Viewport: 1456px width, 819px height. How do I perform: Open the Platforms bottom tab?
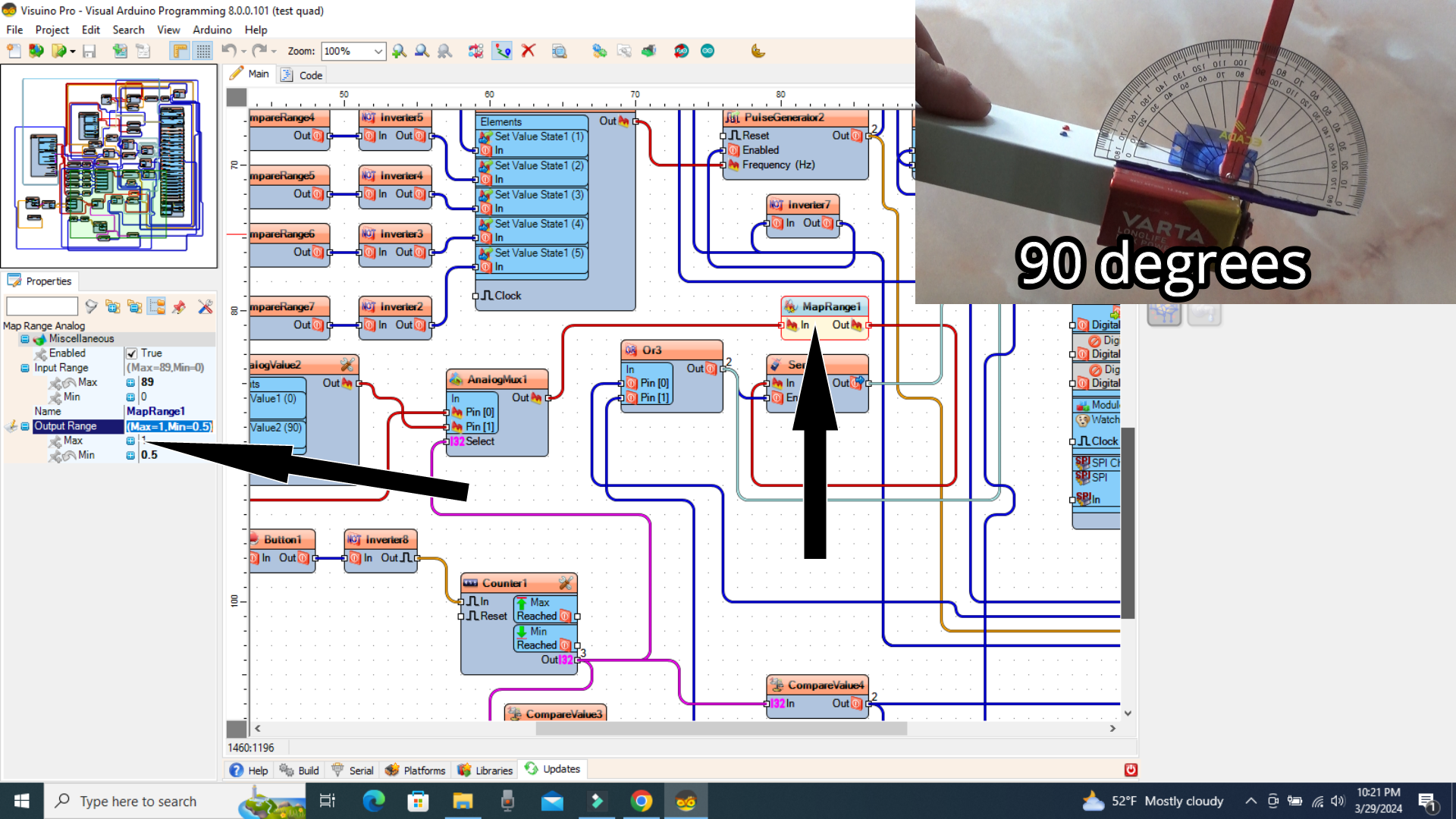click(416, 770)
